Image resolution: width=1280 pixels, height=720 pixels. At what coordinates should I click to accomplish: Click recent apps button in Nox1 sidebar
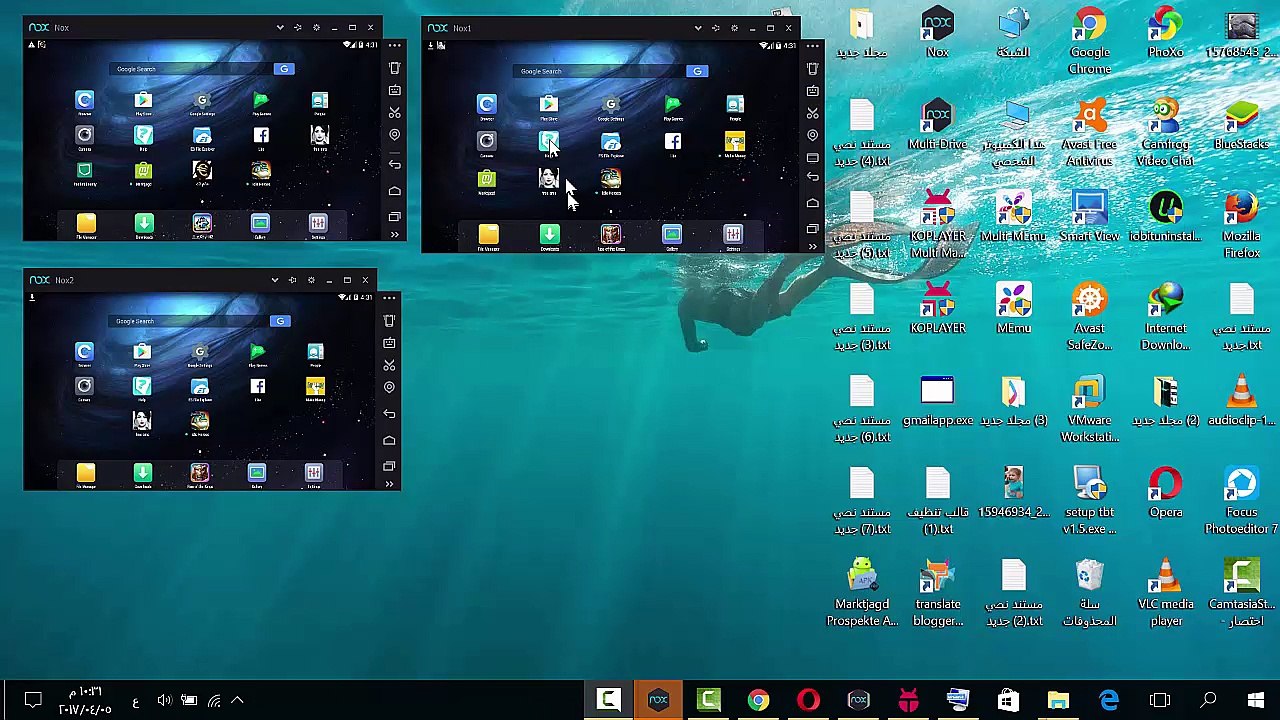(813, 228)
